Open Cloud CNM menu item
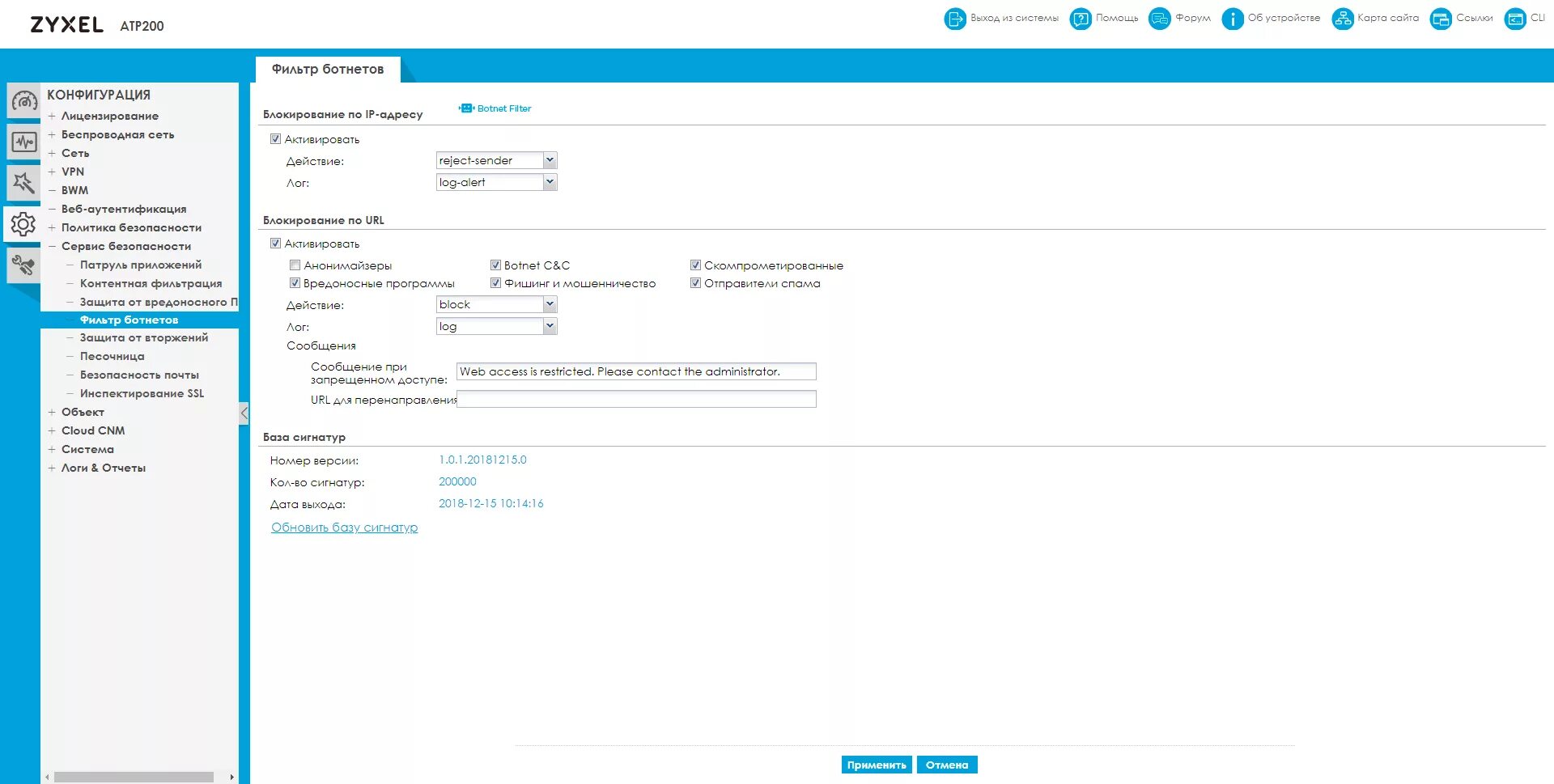The height and width of the screenshot is (784, 1554). (x=93, y=430)
